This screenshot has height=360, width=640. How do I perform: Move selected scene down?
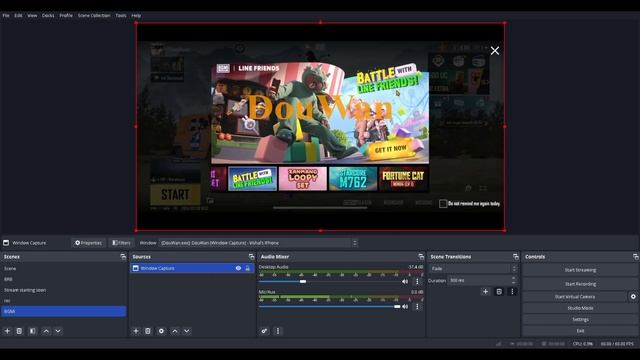[58, 331]
